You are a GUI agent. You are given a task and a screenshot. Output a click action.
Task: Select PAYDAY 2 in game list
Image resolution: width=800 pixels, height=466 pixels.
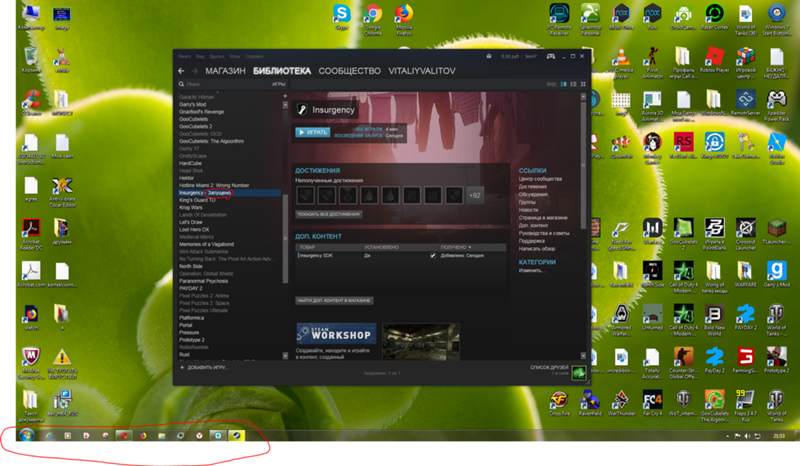pyautogui.click(x=190, y=288)
